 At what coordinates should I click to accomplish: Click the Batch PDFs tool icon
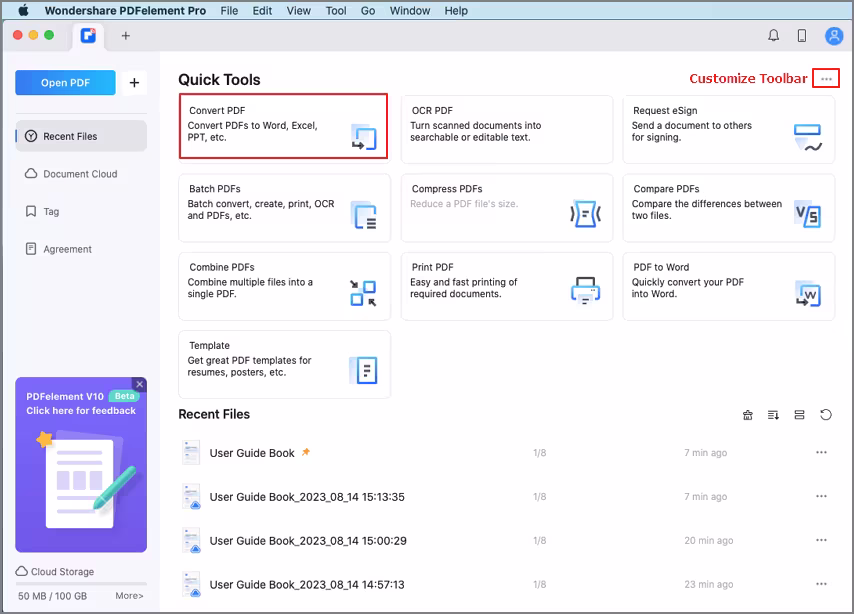click(x=364, y=216)
